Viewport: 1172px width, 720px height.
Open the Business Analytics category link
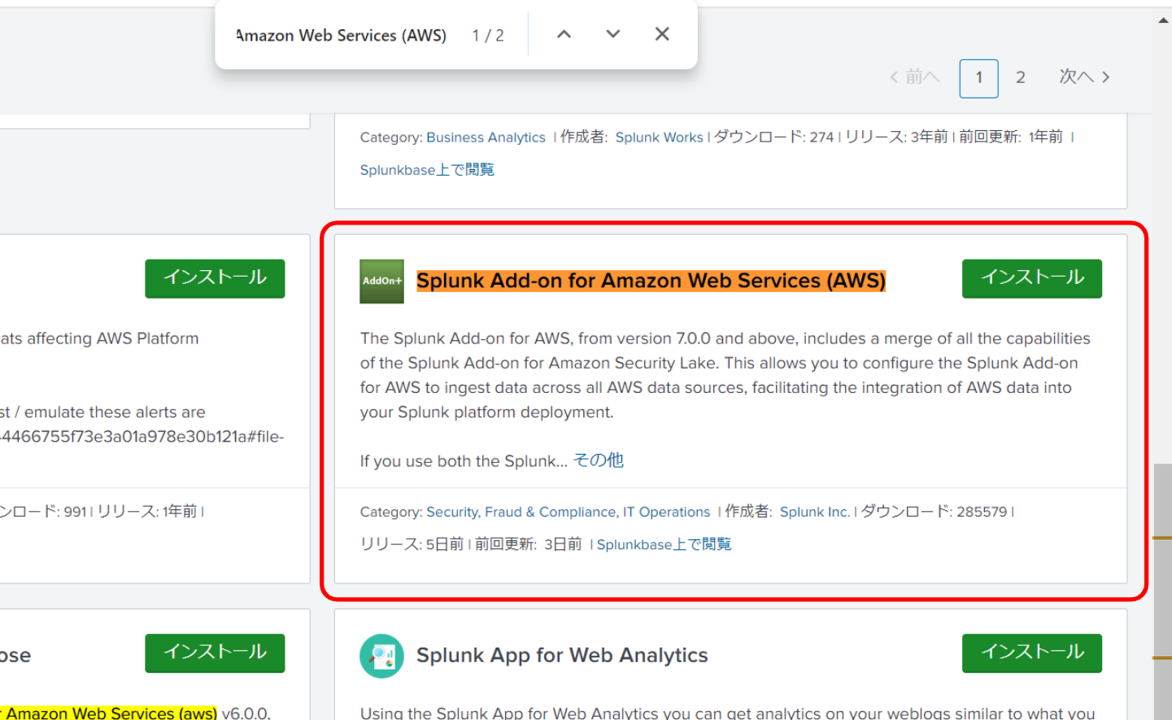[x=486, y=137]
